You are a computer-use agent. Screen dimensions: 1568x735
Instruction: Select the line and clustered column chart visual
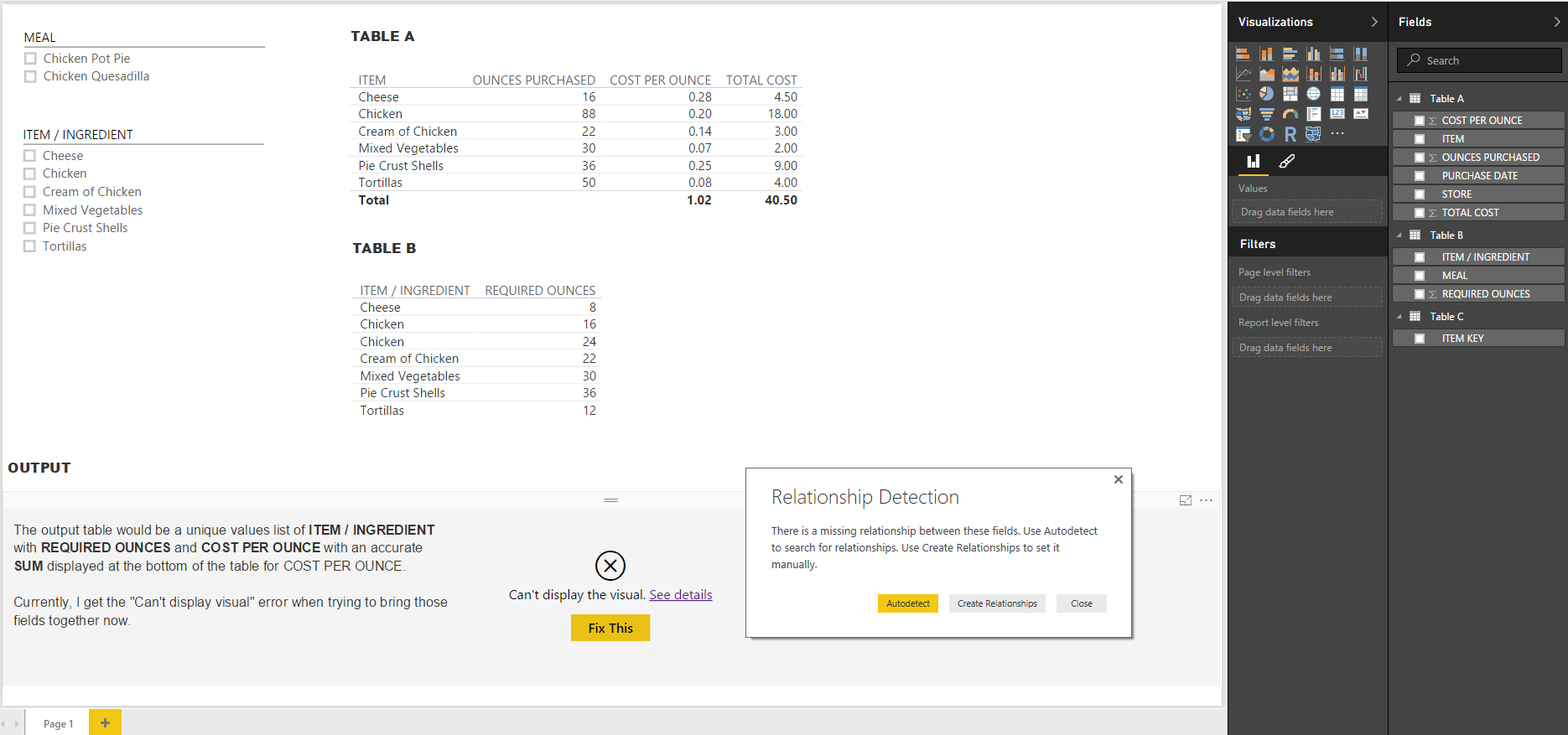(1337, 75)
